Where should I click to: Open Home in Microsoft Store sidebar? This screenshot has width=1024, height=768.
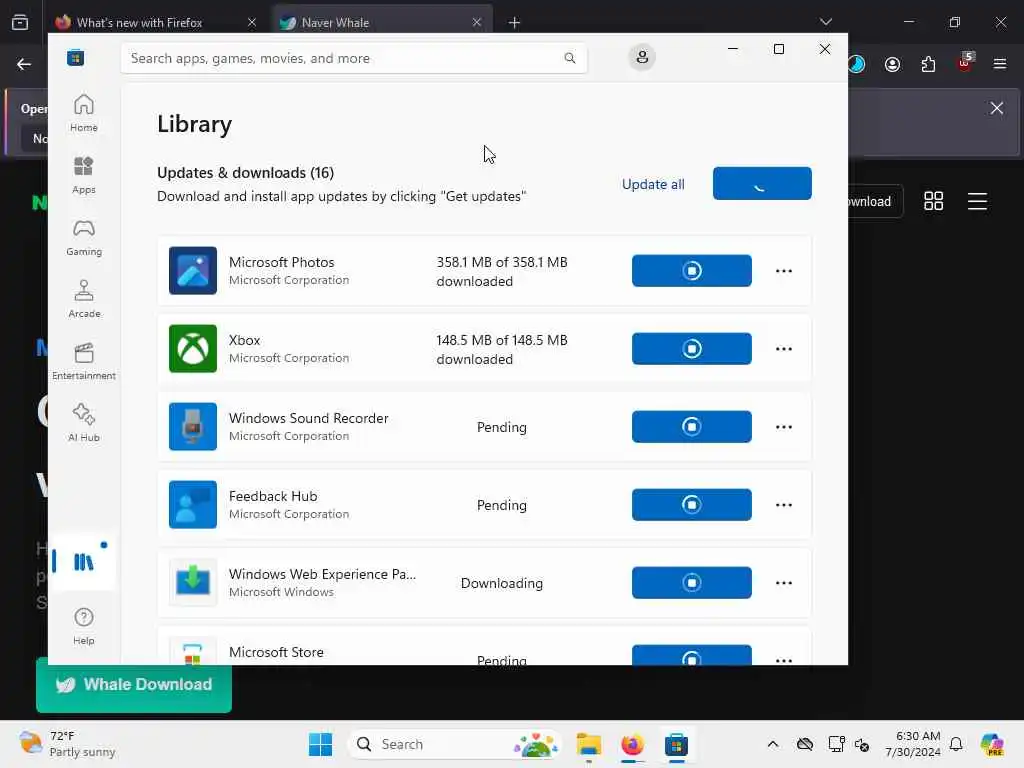(x=84, y=113)
